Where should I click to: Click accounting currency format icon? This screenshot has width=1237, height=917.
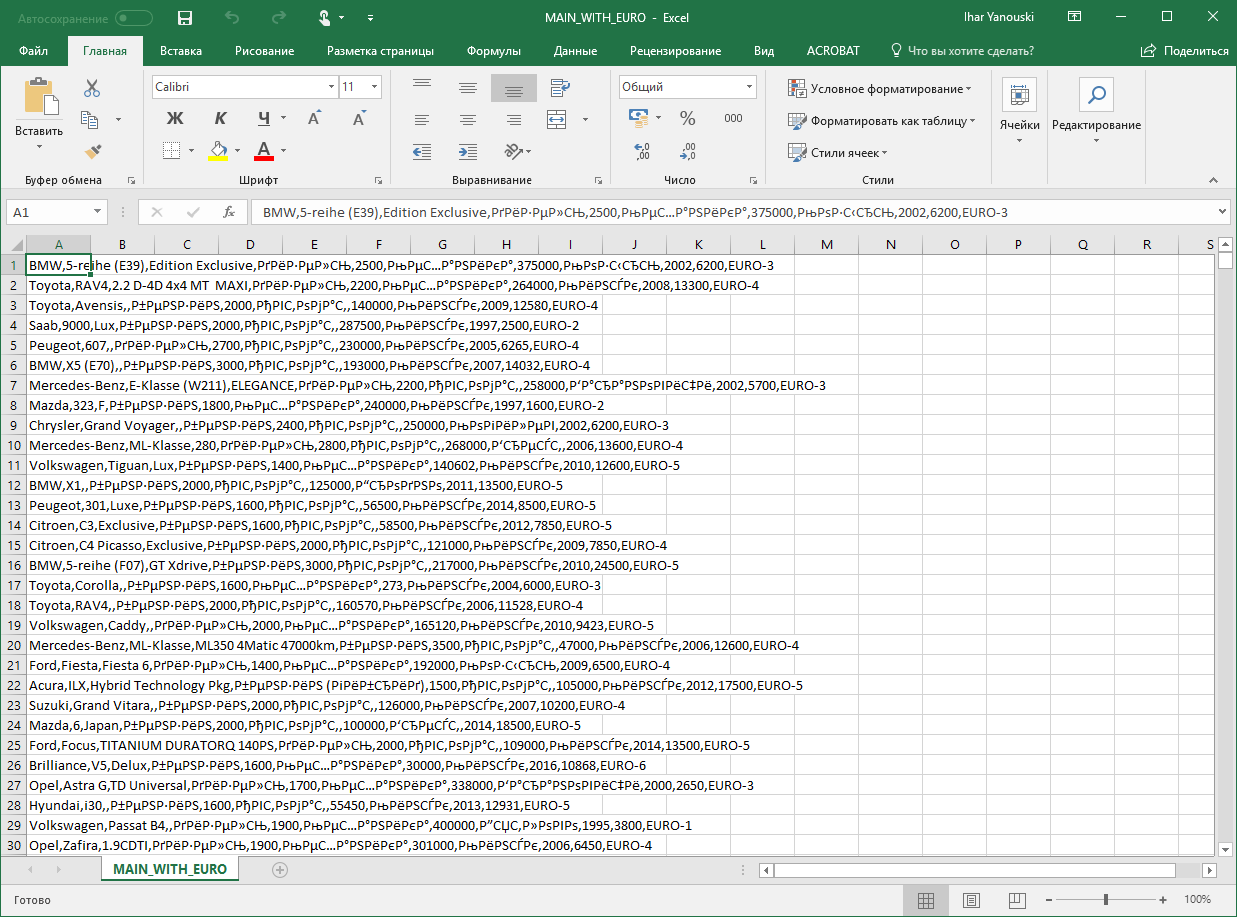point(638,118)
